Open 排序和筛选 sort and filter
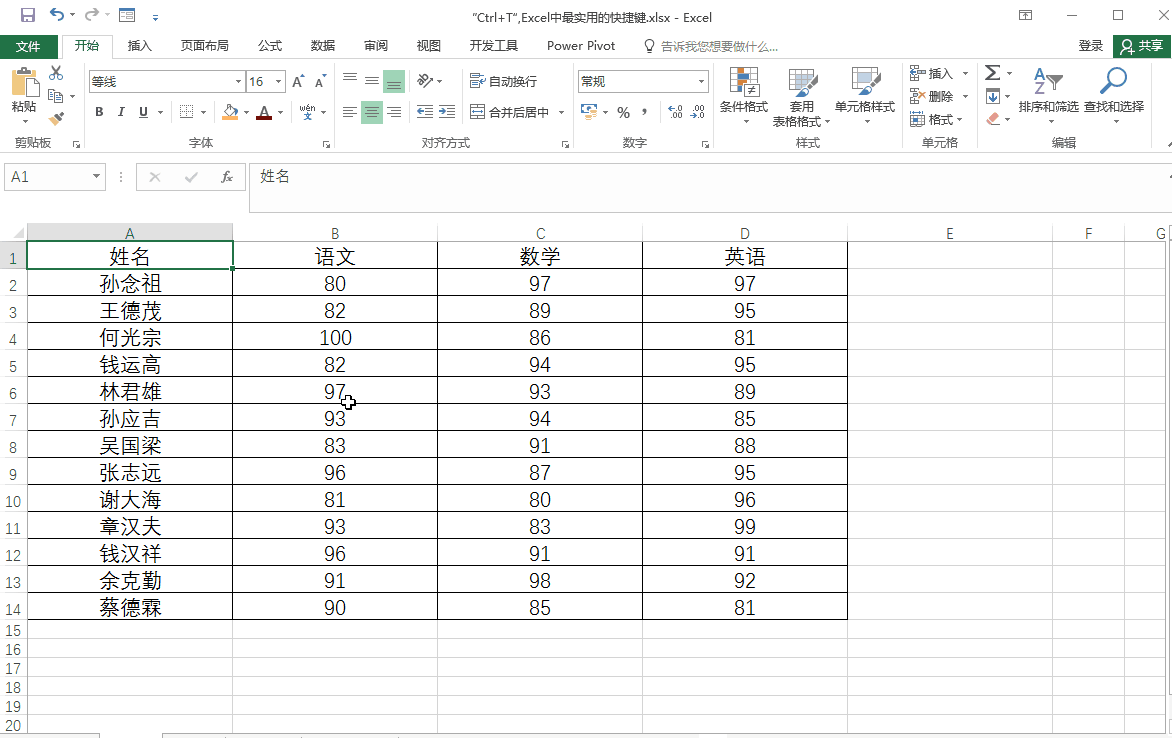 coord(1048,94)
